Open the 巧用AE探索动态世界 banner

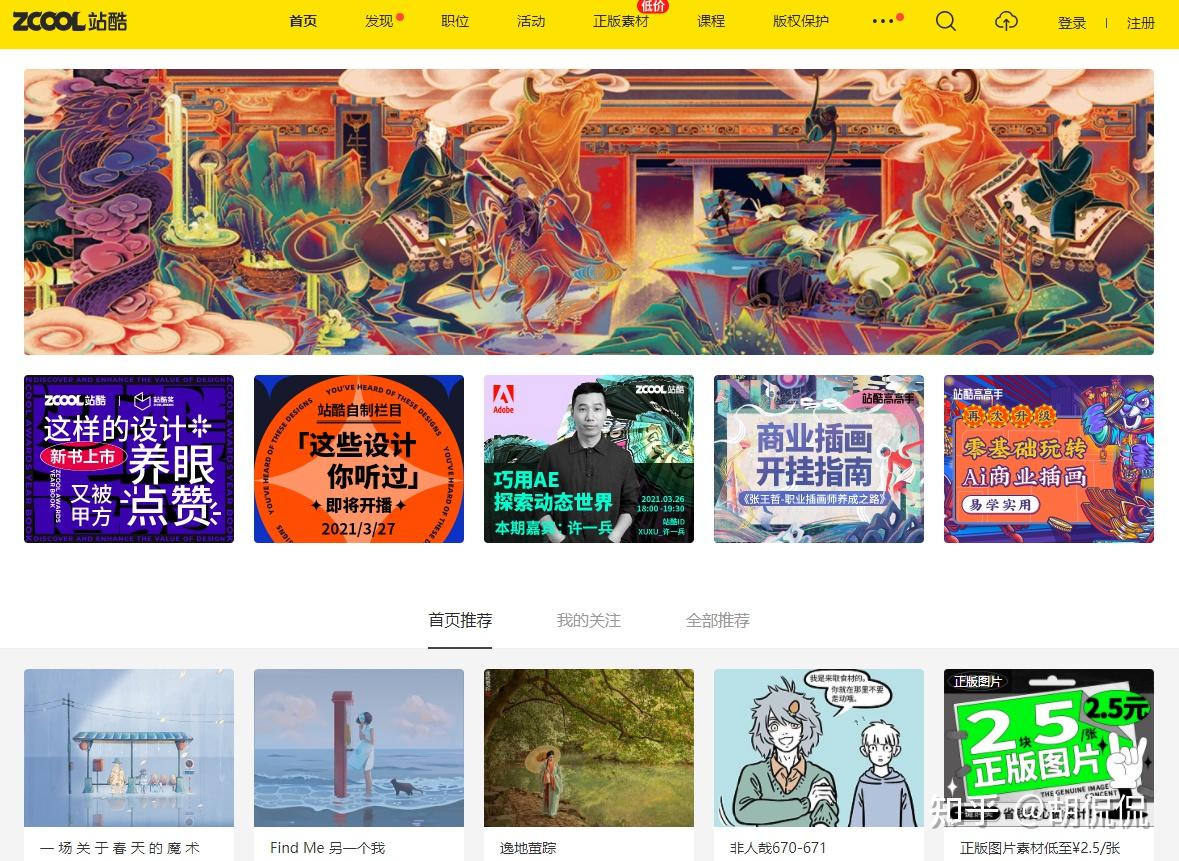tap(589, 459)
